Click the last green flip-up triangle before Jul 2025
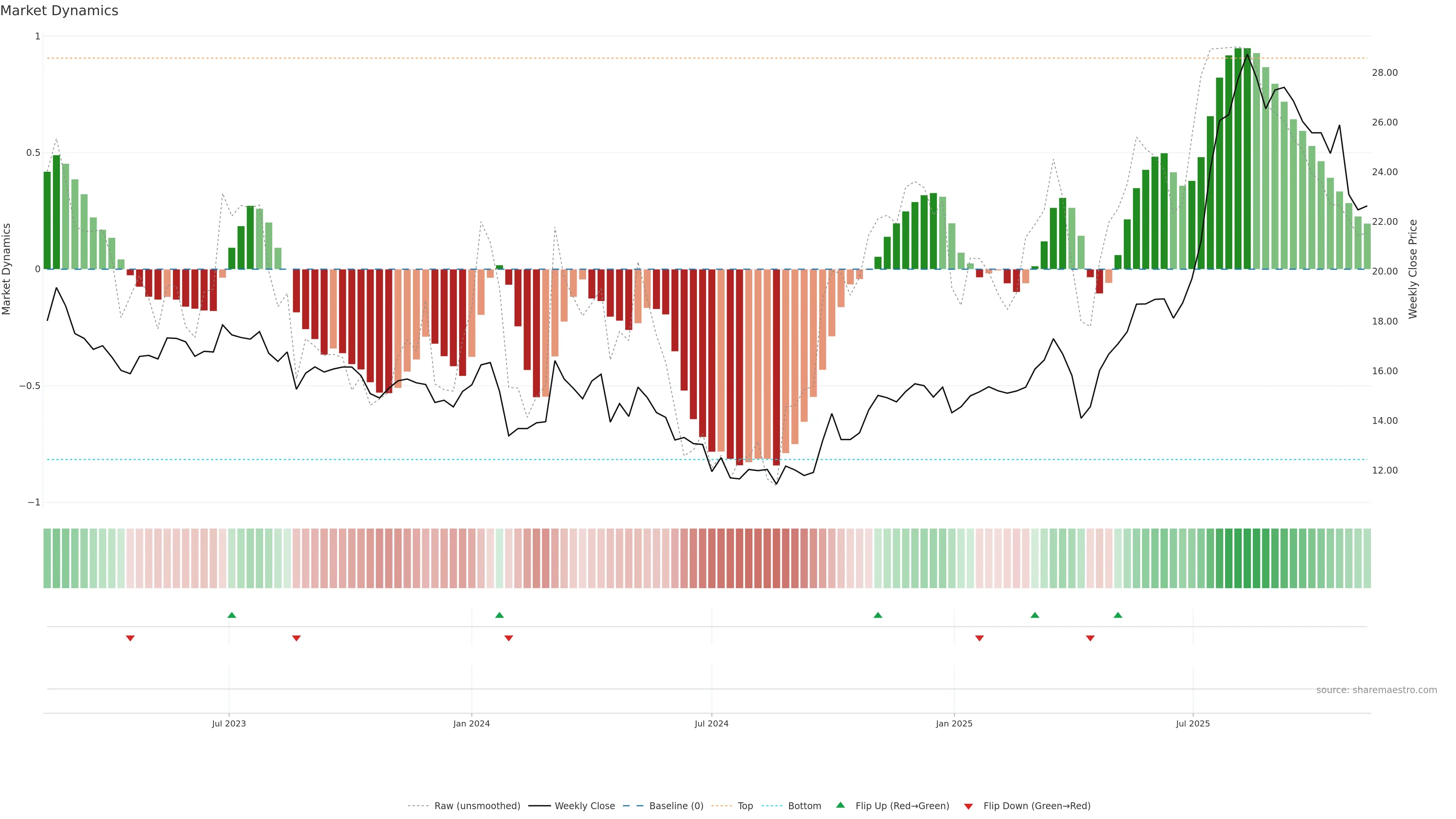 [x=1118, y=615]
